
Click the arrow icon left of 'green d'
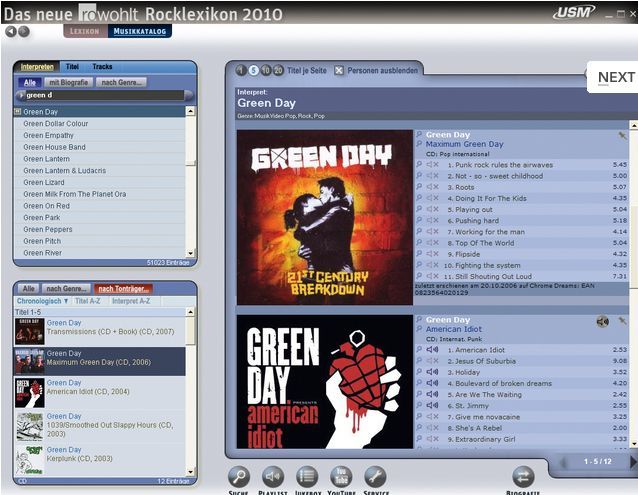point(20,95)
